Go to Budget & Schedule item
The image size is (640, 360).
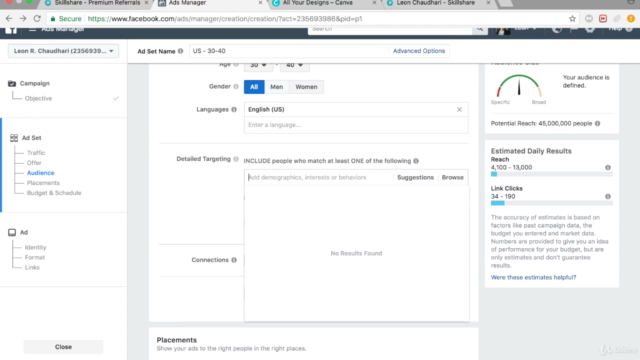click(54, 193)
